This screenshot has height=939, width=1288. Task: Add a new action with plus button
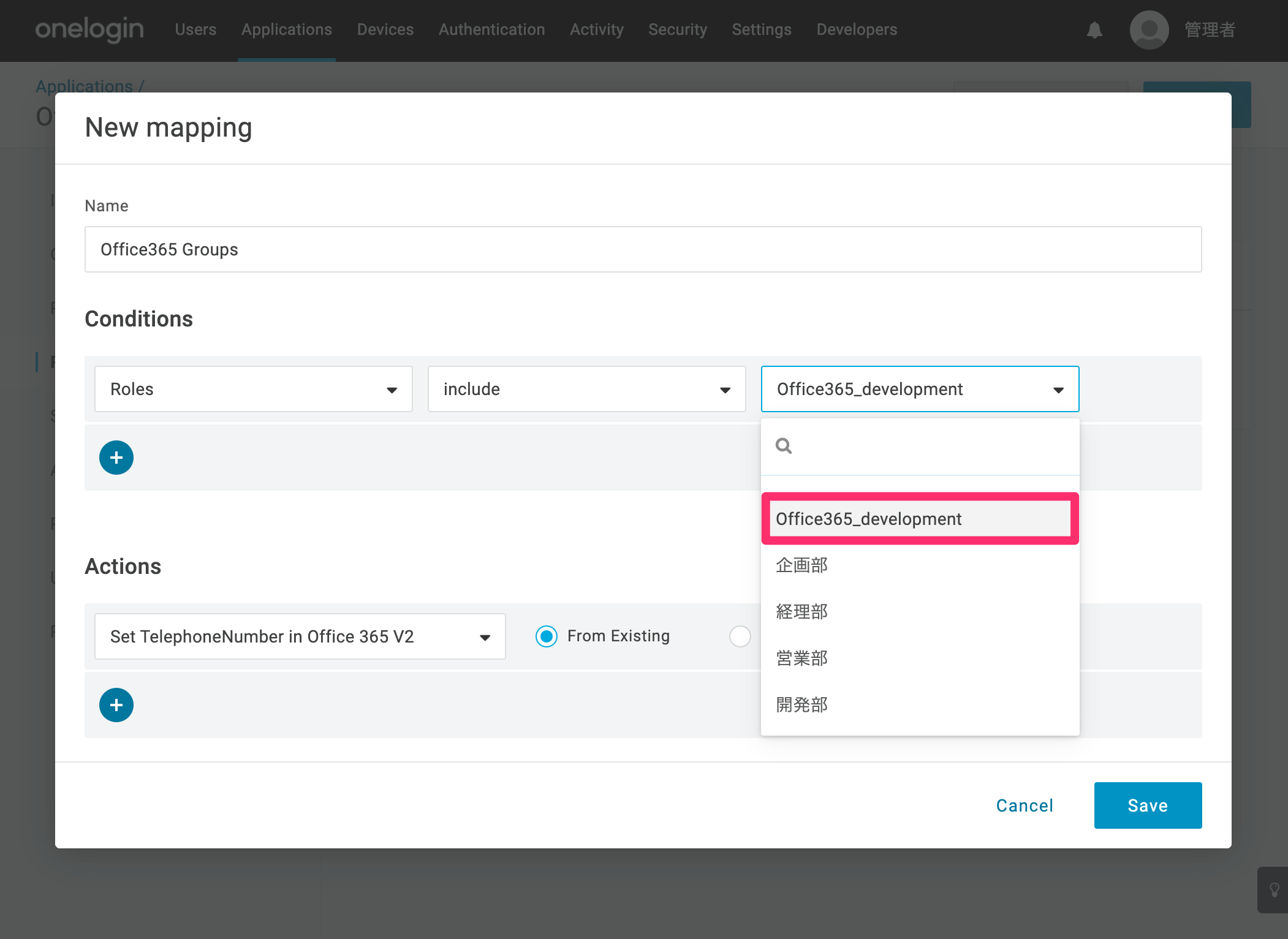116,705
